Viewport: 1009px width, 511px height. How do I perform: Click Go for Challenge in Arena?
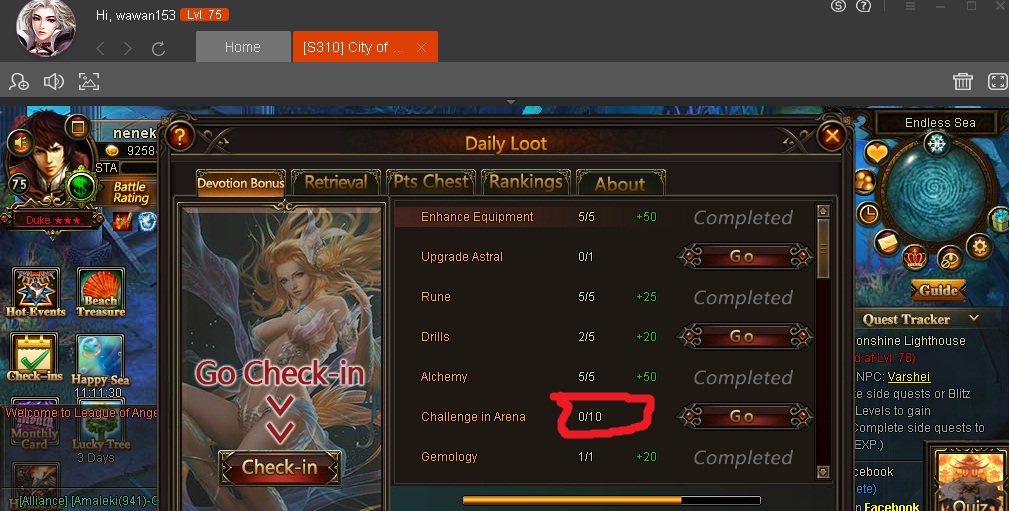(x=744, y=416)
